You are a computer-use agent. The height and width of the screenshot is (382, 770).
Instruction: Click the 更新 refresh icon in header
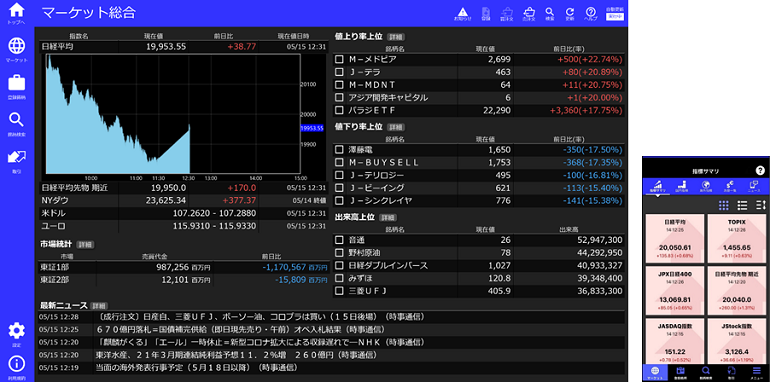pos(570,13)
